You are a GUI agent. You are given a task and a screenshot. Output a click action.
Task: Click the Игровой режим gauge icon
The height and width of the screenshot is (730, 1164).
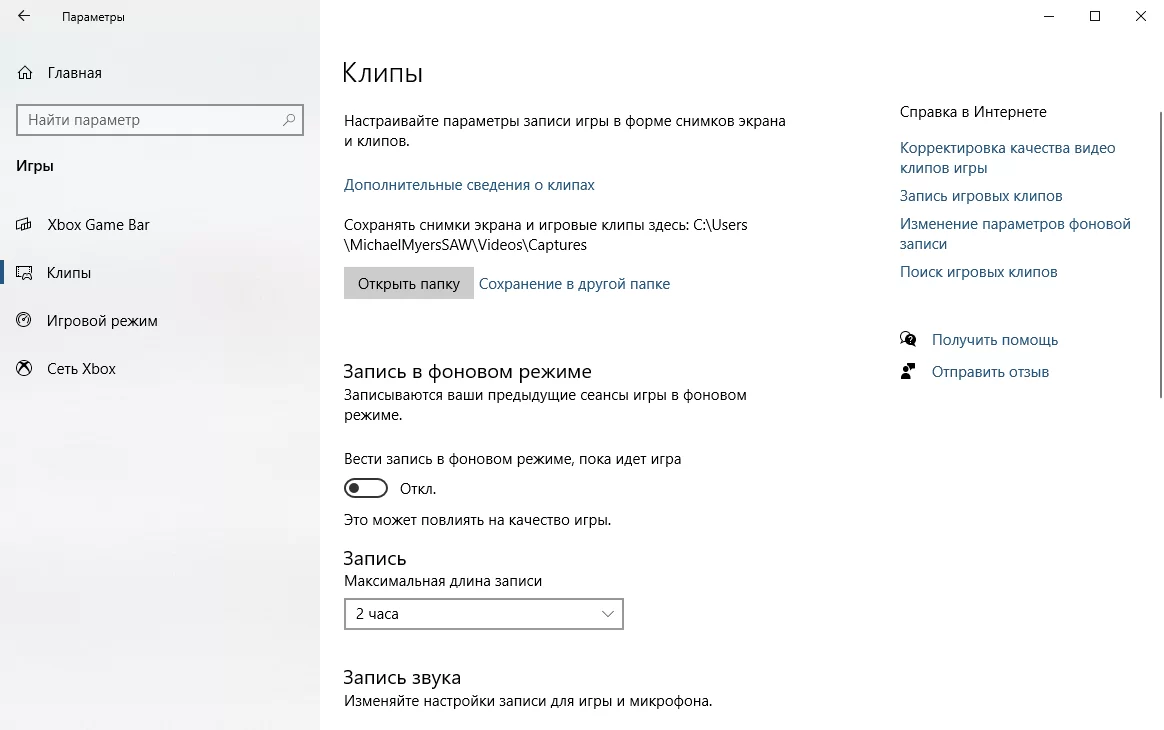pyautogui.click(x=25, y=321)
